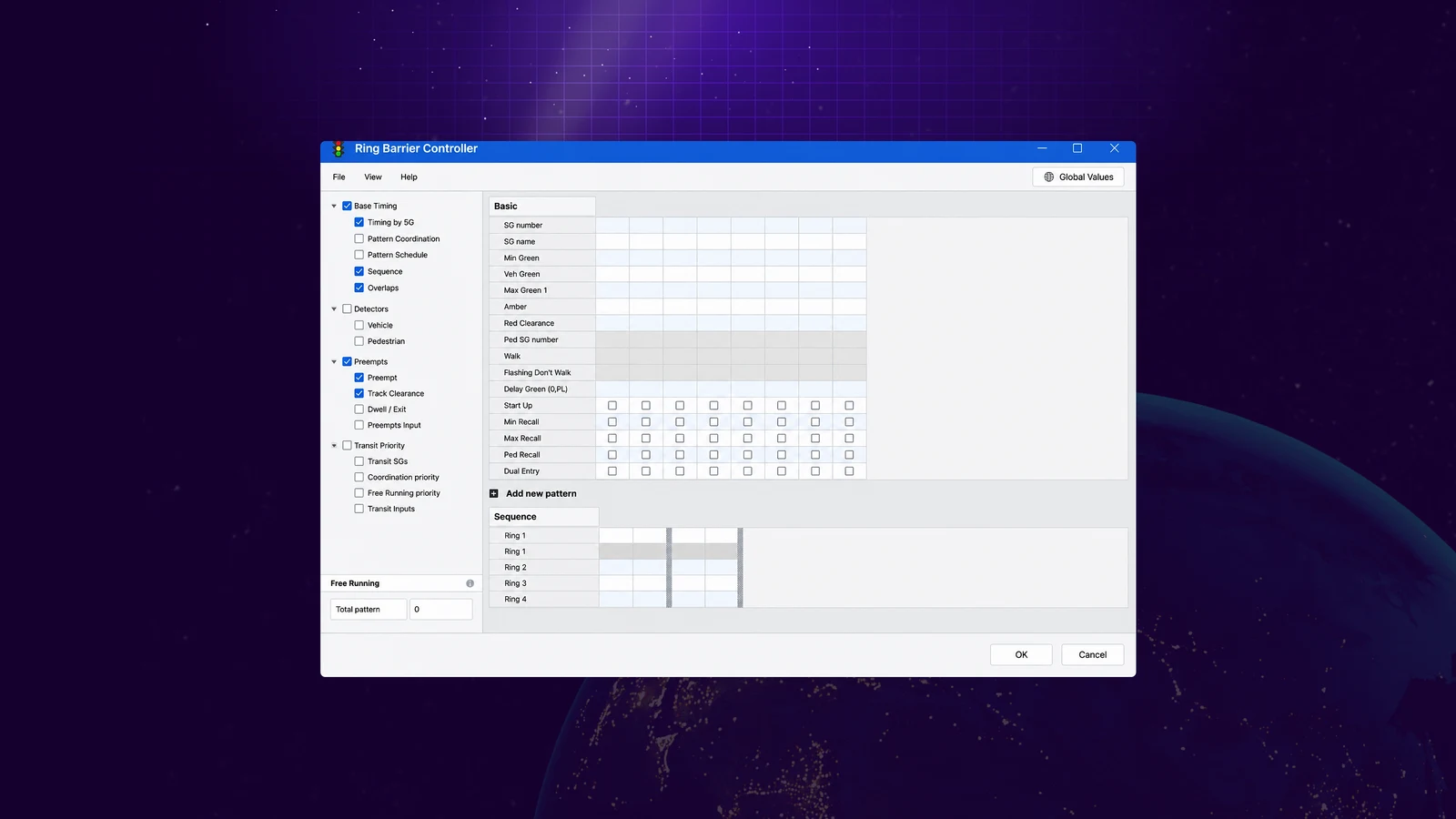Click the Ring 3 row label
This screenshot has width=1456, height=819.
tap(515, 583)
